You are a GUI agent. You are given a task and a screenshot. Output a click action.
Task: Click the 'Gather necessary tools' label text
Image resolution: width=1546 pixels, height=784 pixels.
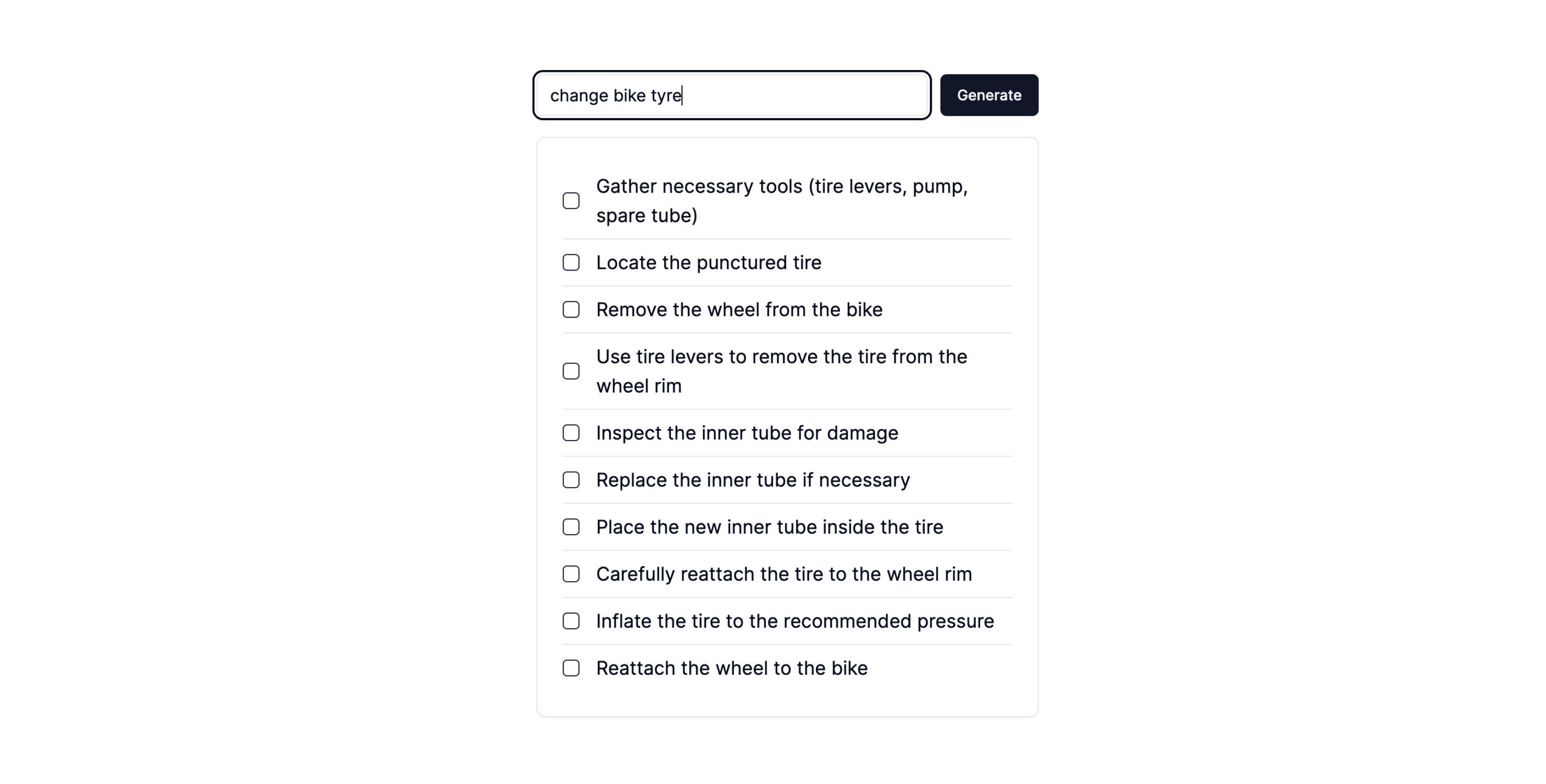pos(782,200)
